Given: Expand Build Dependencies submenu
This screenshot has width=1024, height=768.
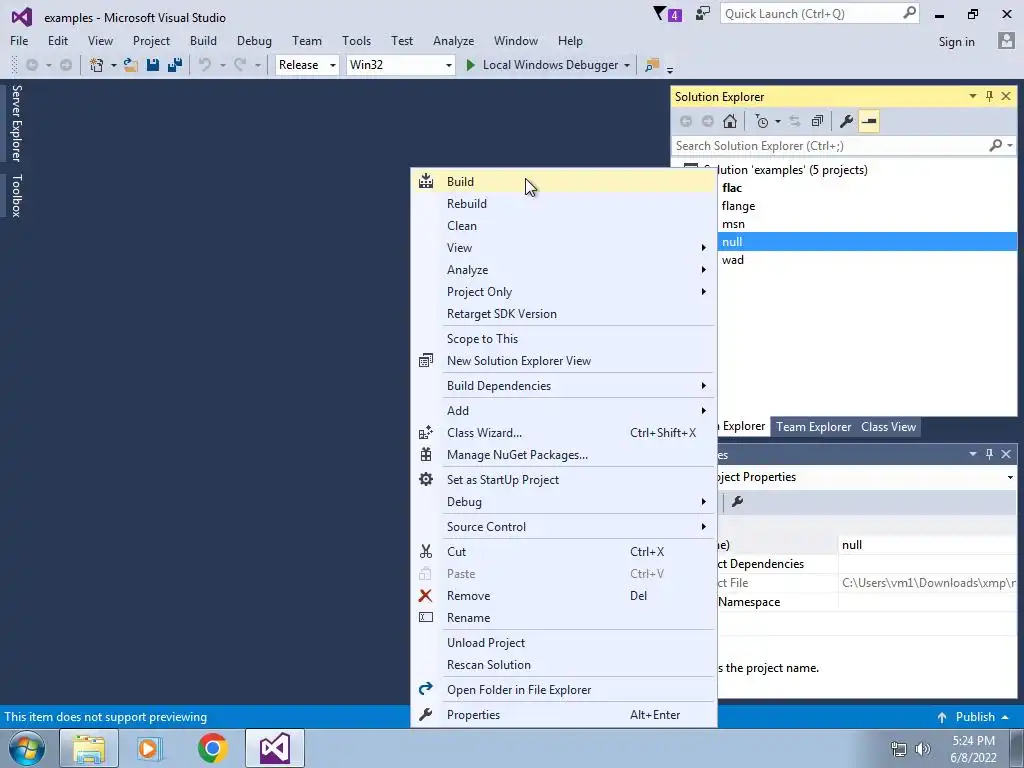Looking at the screenshot, I should point(703,385).
